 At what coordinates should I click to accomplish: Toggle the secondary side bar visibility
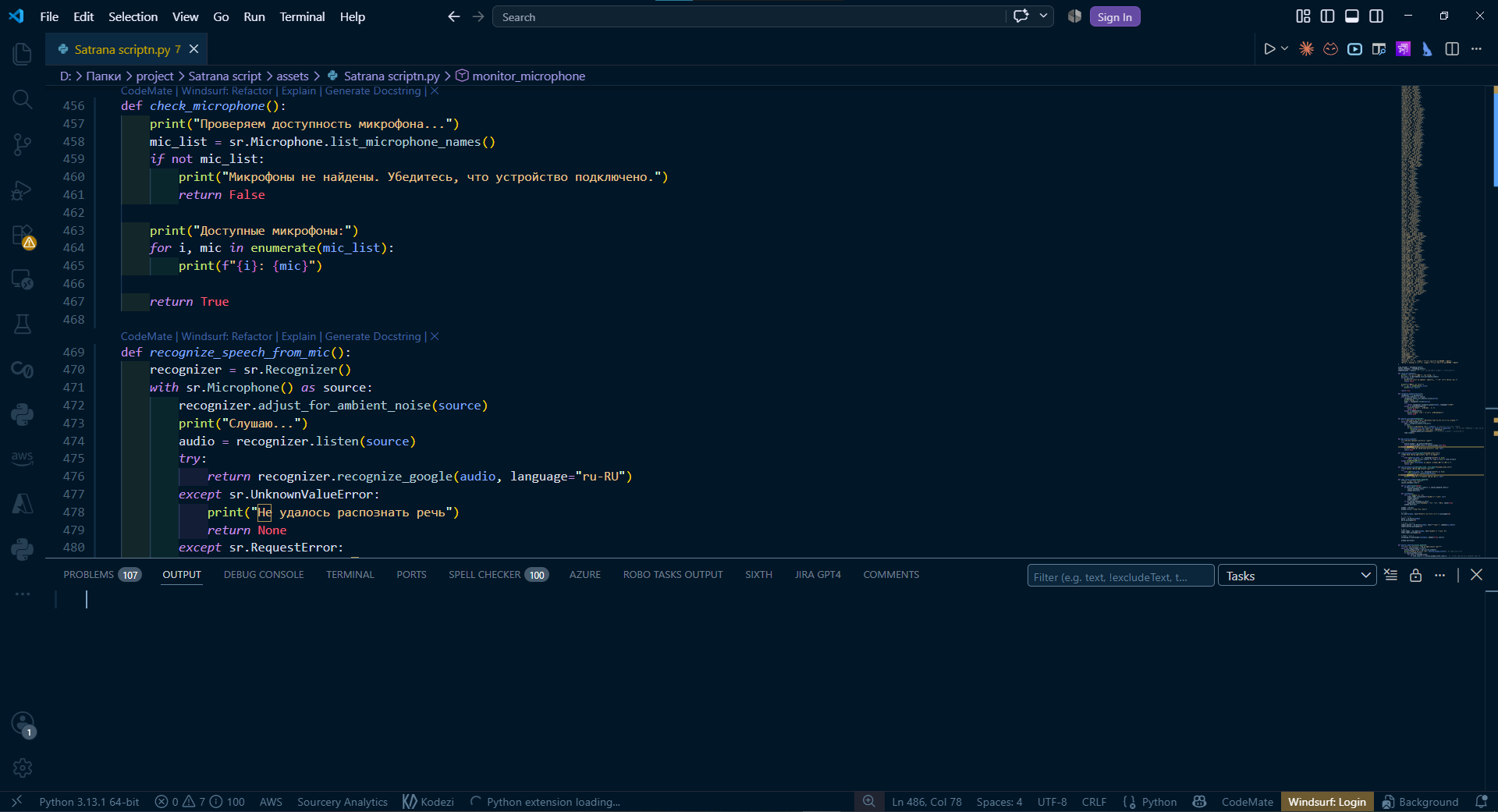[1377, 16]
